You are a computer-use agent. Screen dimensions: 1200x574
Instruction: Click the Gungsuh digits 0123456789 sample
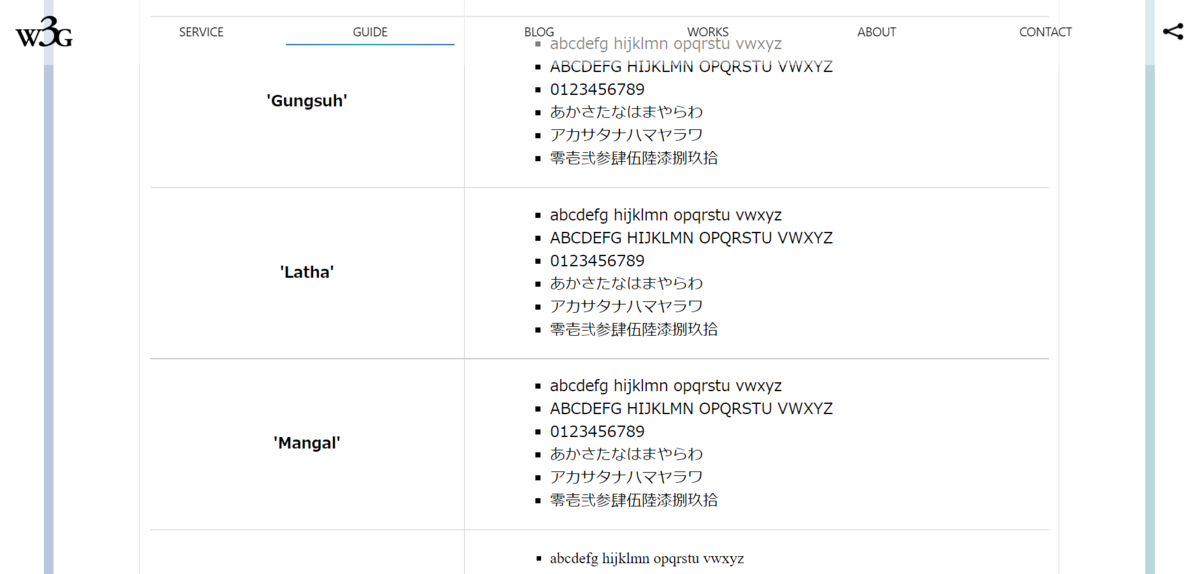tap(597, 90)
